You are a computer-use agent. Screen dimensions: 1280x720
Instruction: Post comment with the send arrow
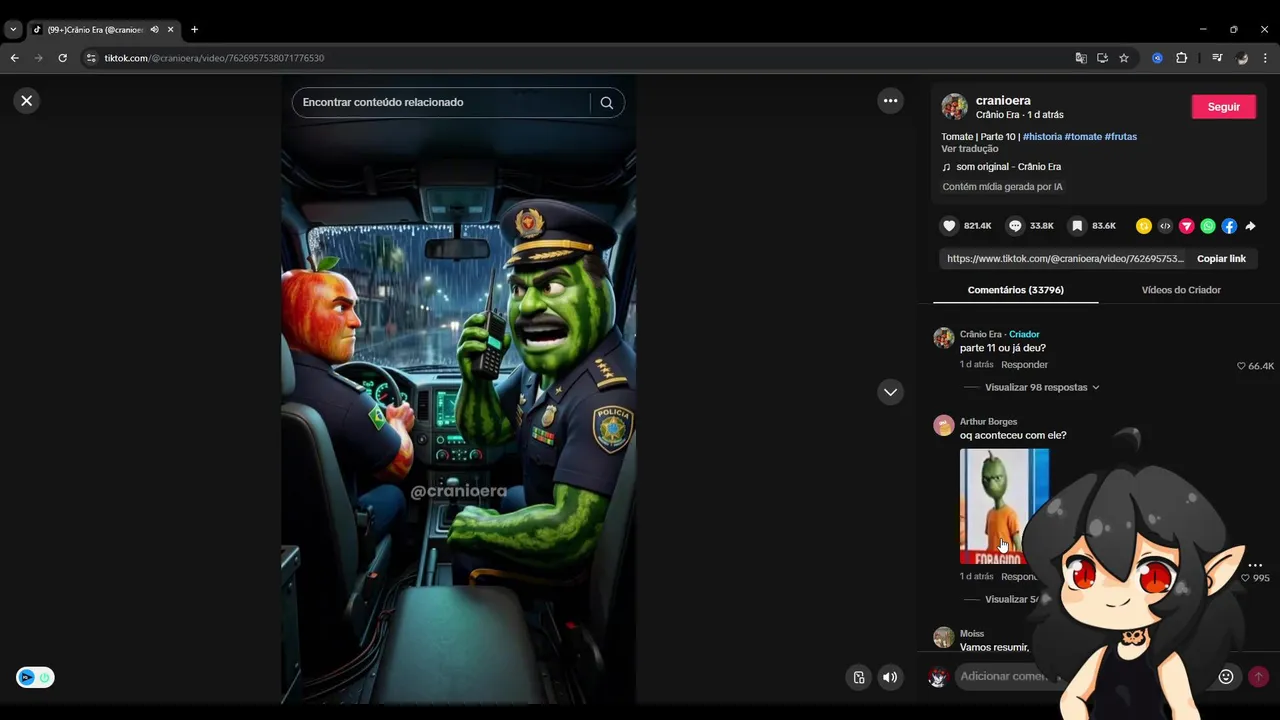click(1258, 677)
